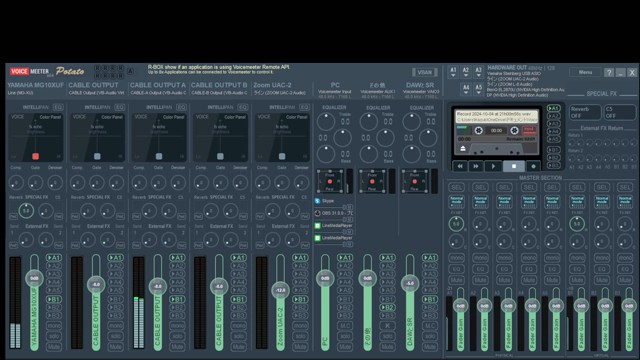
Task: Stop the cassette recorder
Action: point(514,166)
